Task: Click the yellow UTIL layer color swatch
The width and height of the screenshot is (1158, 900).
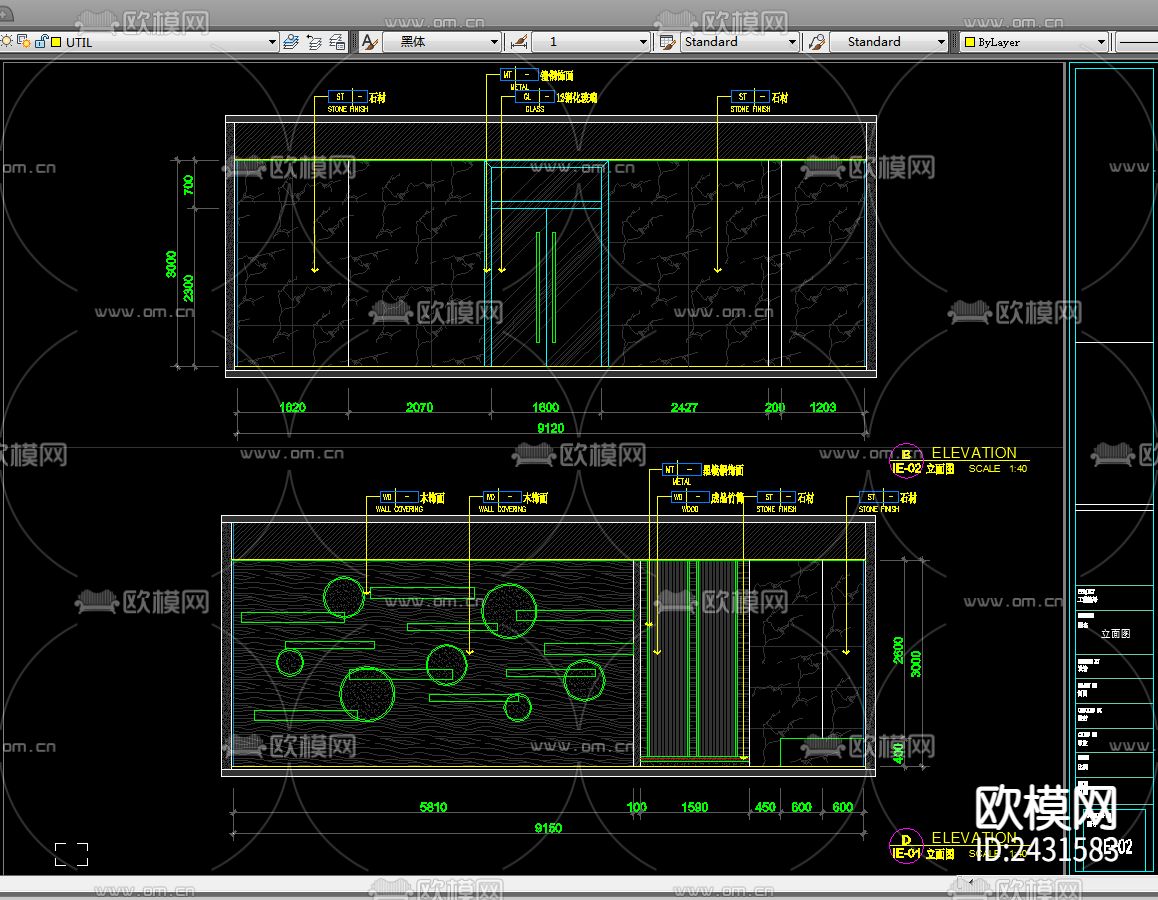Action: click(56, 42)
